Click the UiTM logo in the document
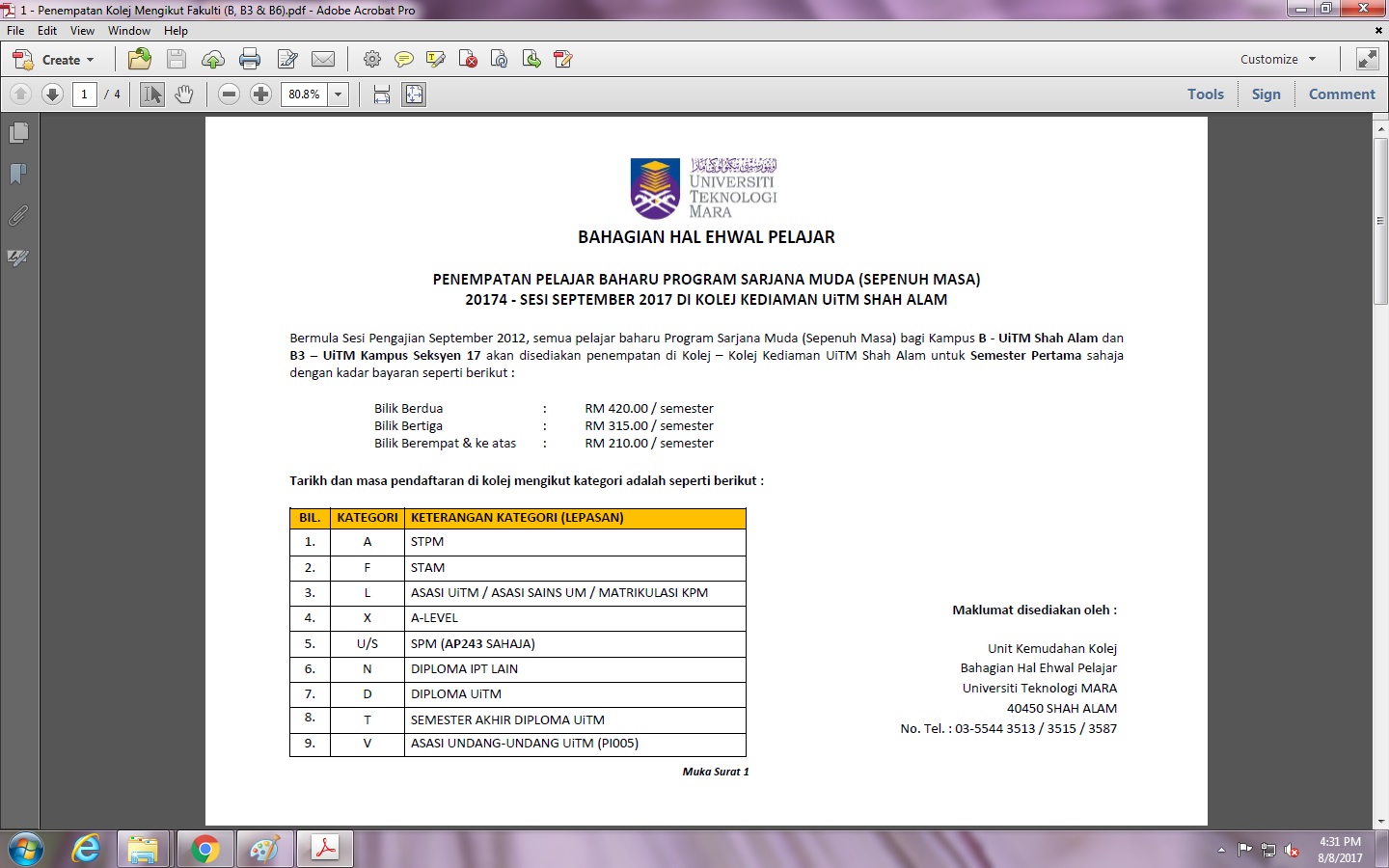Viewport: 1389px width, 868px height. (x=703, y=188)
